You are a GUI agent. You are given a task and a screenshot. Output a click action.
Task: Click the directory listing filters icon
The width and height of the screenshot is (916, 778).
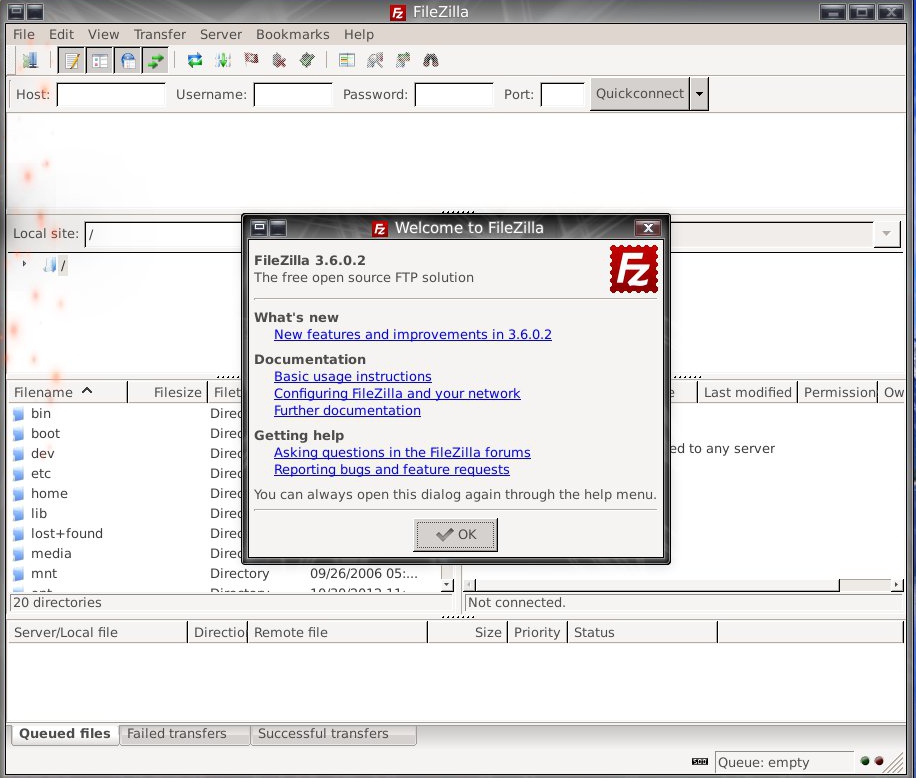click(x=347, y=60)
